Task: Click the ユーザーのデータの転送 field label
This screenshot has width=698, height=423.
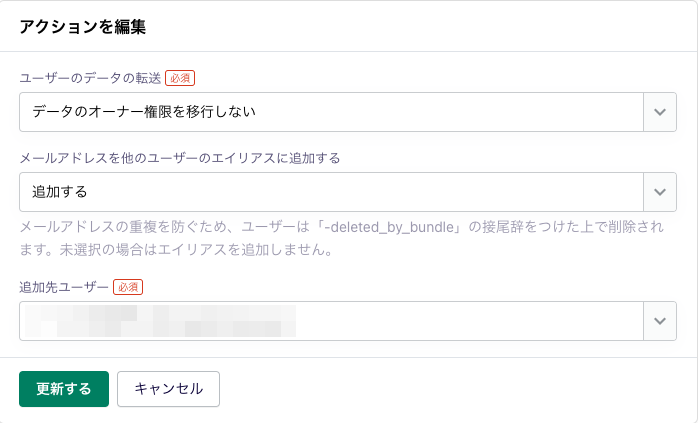Action: coord(90,78)
